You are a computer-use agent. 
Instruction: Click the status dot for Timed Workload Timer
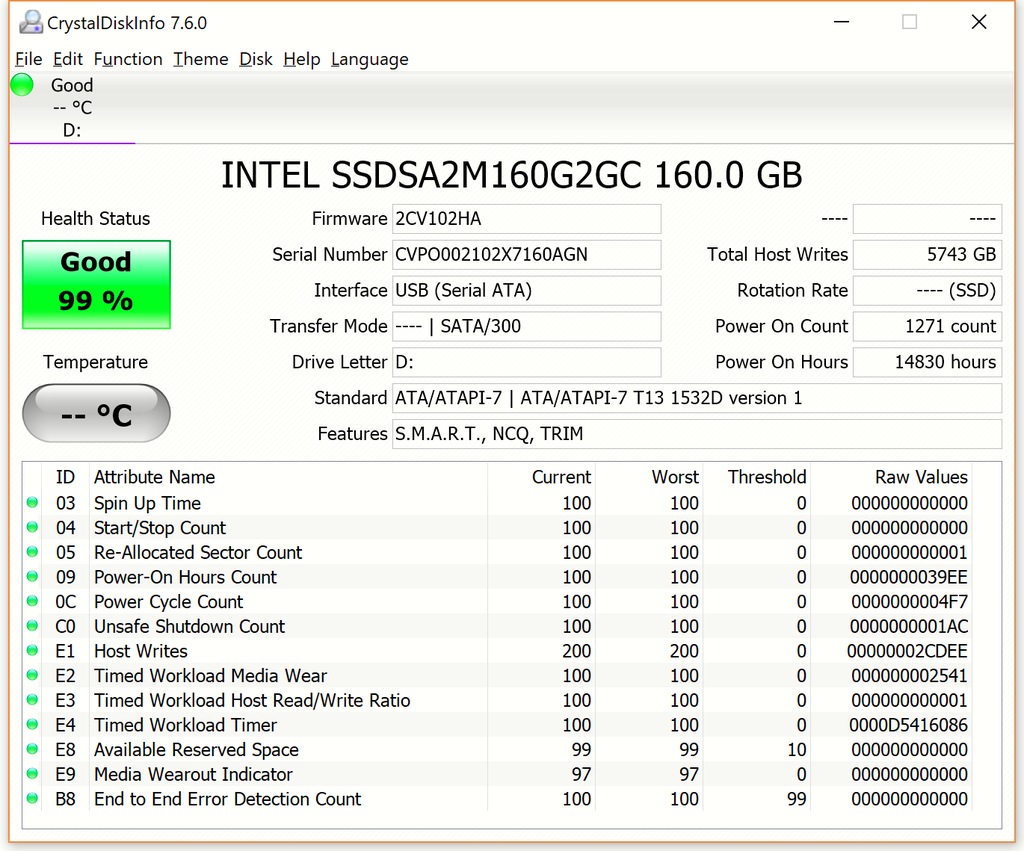pos(32,724)
